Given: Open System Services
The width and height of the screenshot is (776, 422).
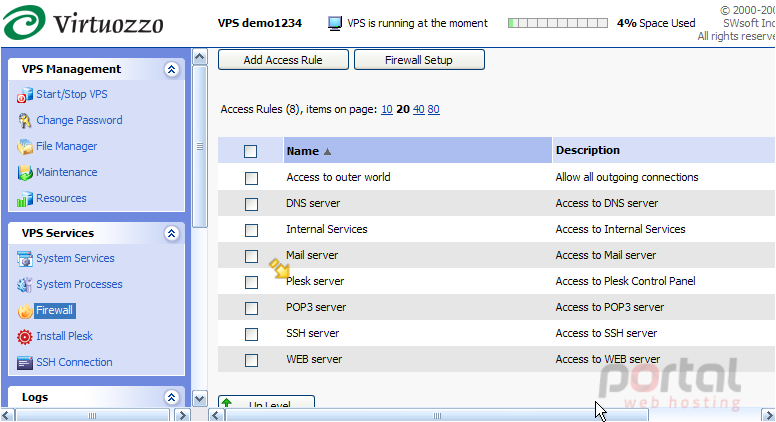Looking at the screenshot, I should pos(75,258).
